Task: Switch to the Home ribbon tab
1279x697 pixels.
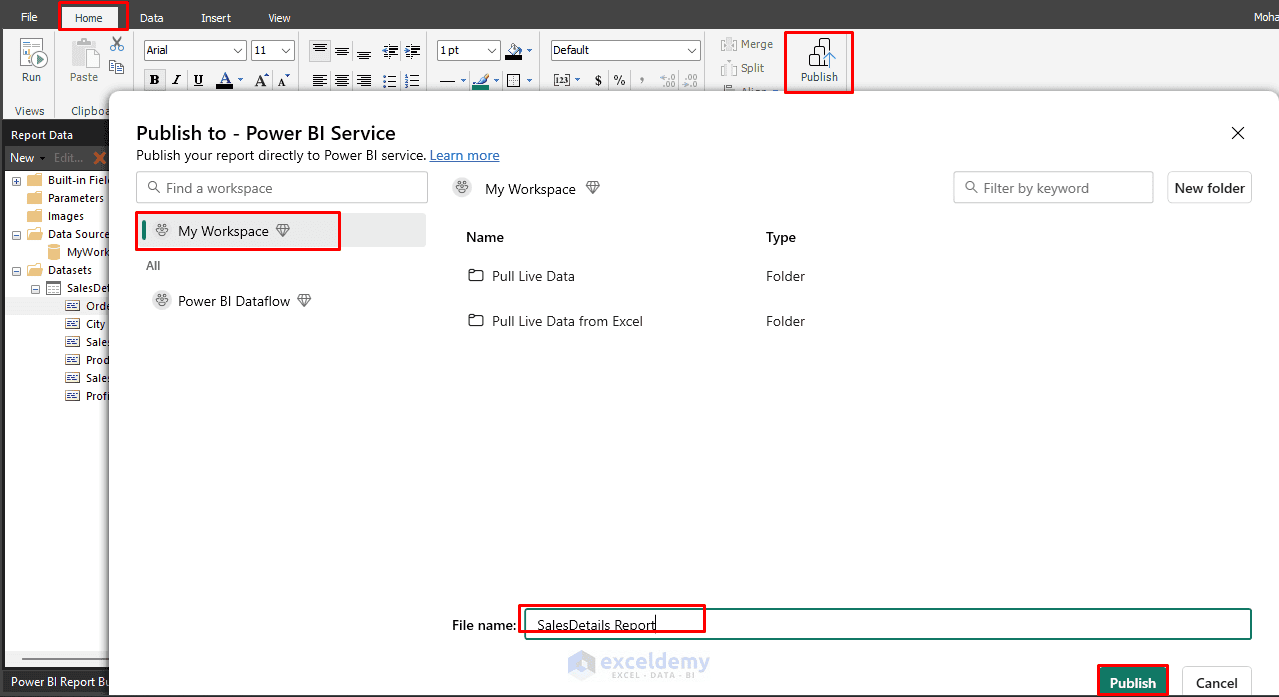Action: point(89,18)
